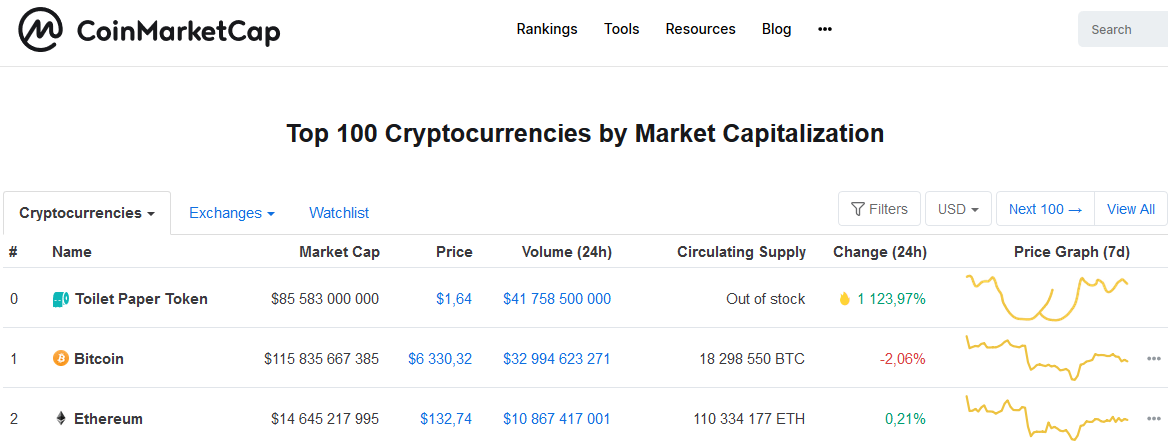Expand the USD currency dropdown
Viewport: 1168px width, 441px height.
tap(958, 209)
